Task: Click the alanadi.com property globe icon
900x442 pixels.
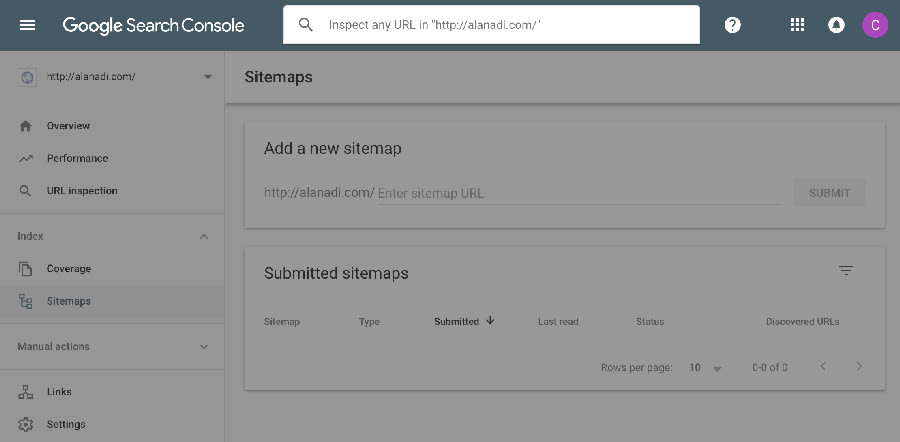Action: tap(26, 77)
